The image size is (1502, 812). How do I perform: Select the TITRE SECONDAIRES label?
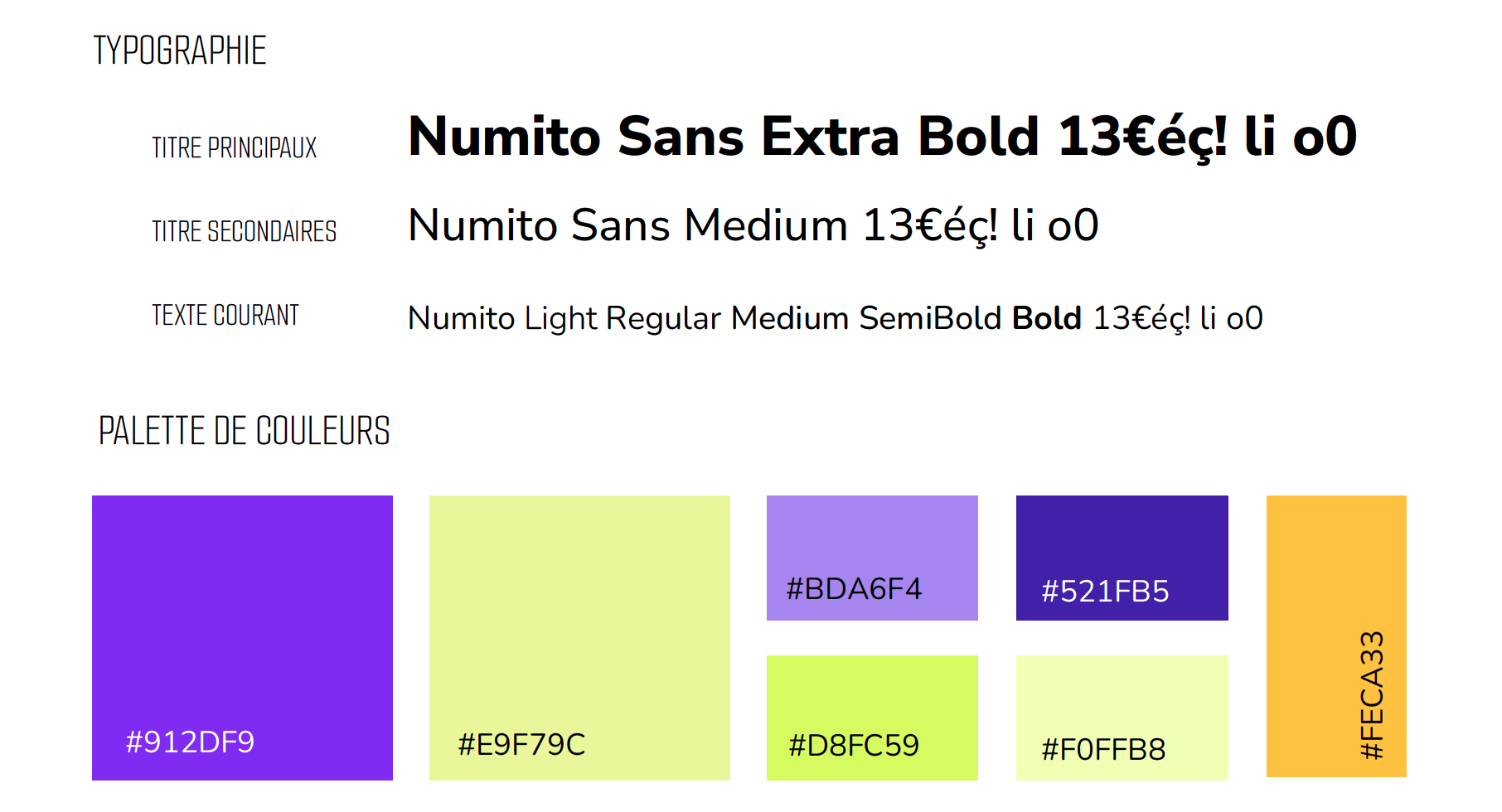(x=245, y=231)
